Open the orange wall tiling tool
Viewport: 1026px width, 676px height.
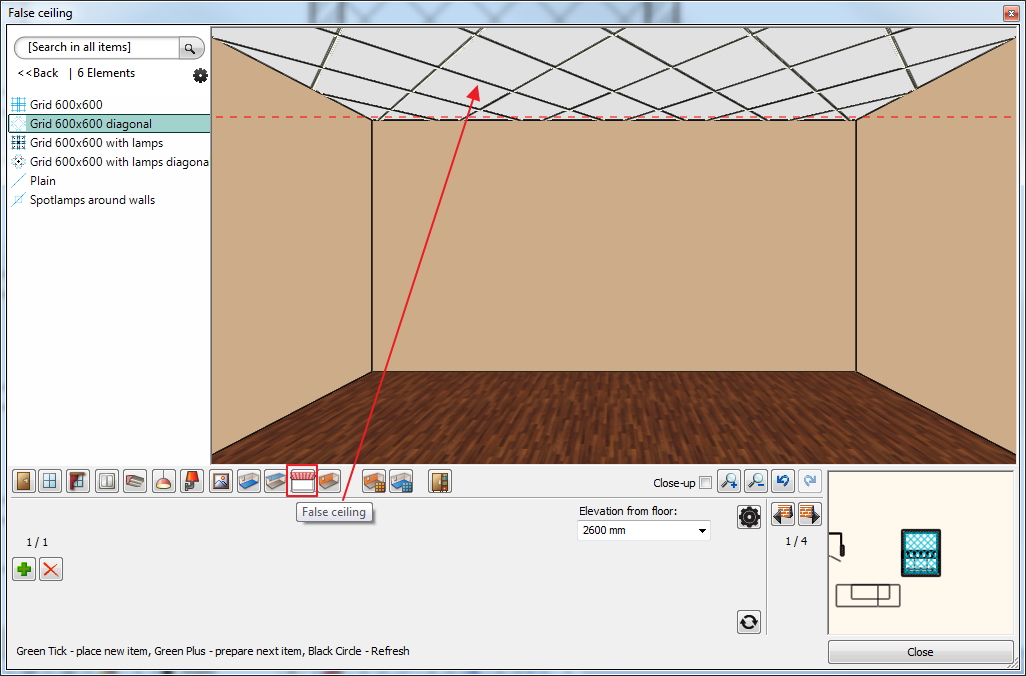coord(374,482)
